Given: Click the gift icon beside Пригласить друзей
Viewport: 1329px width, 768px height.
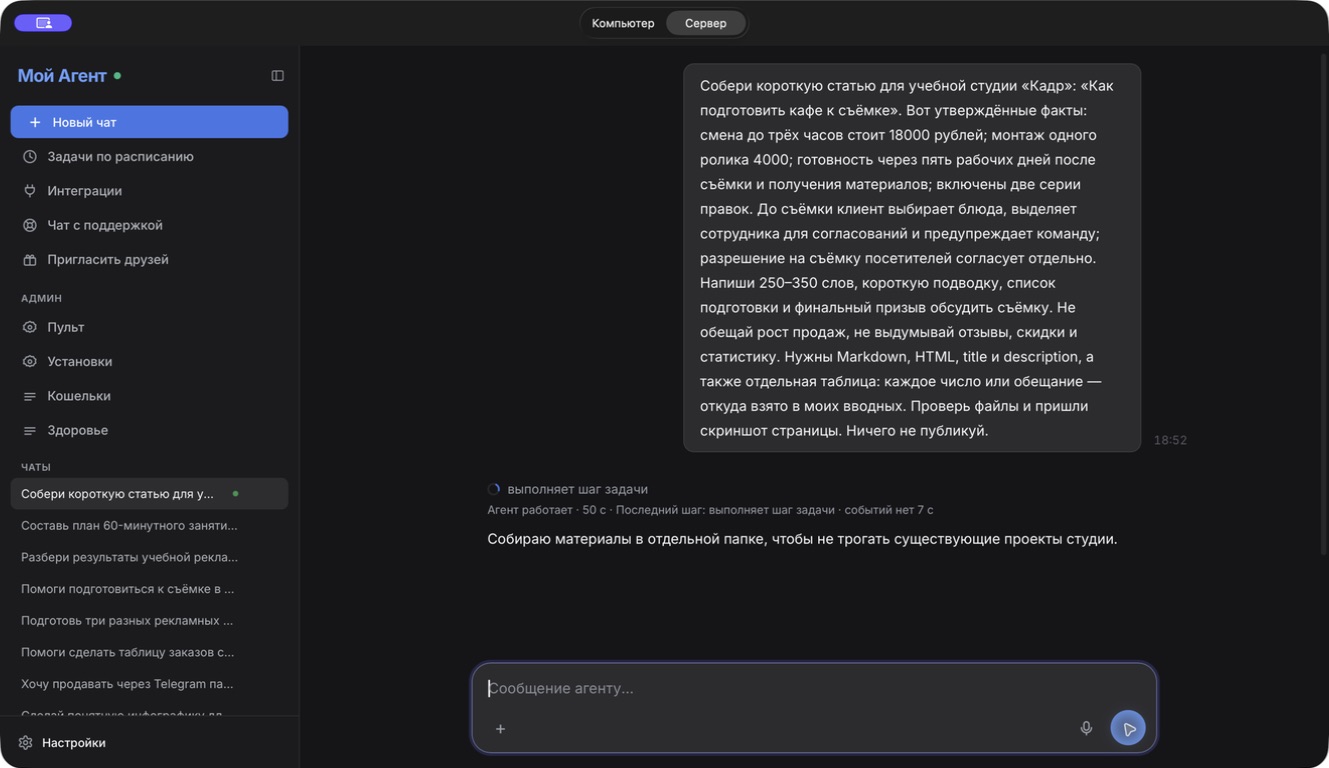Looking at the screenshot, I should [30, 260].
